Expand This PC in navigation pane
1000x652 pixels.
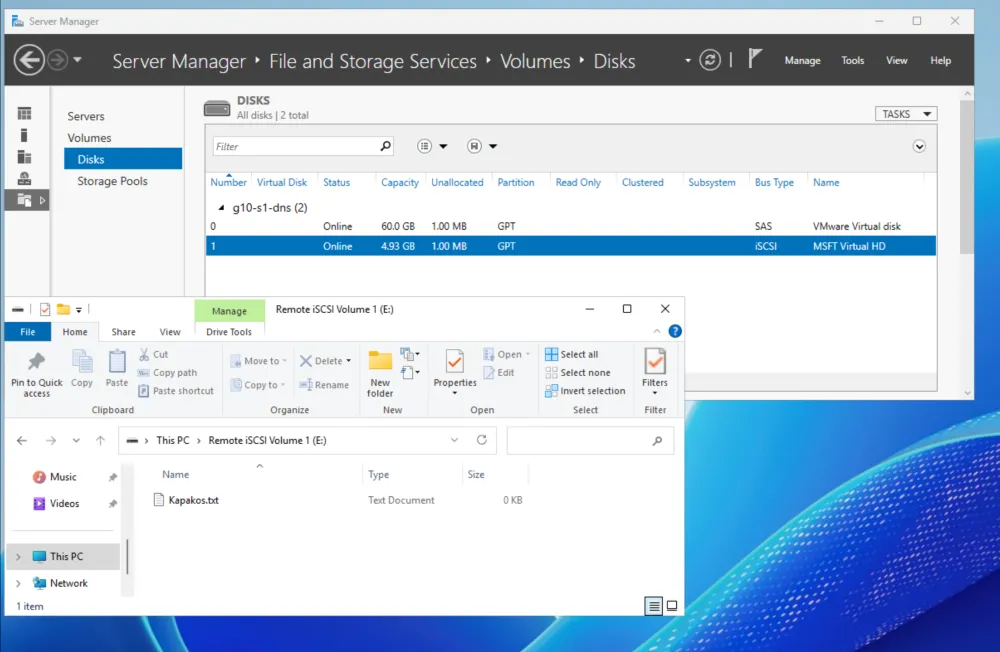coord(18,556)
